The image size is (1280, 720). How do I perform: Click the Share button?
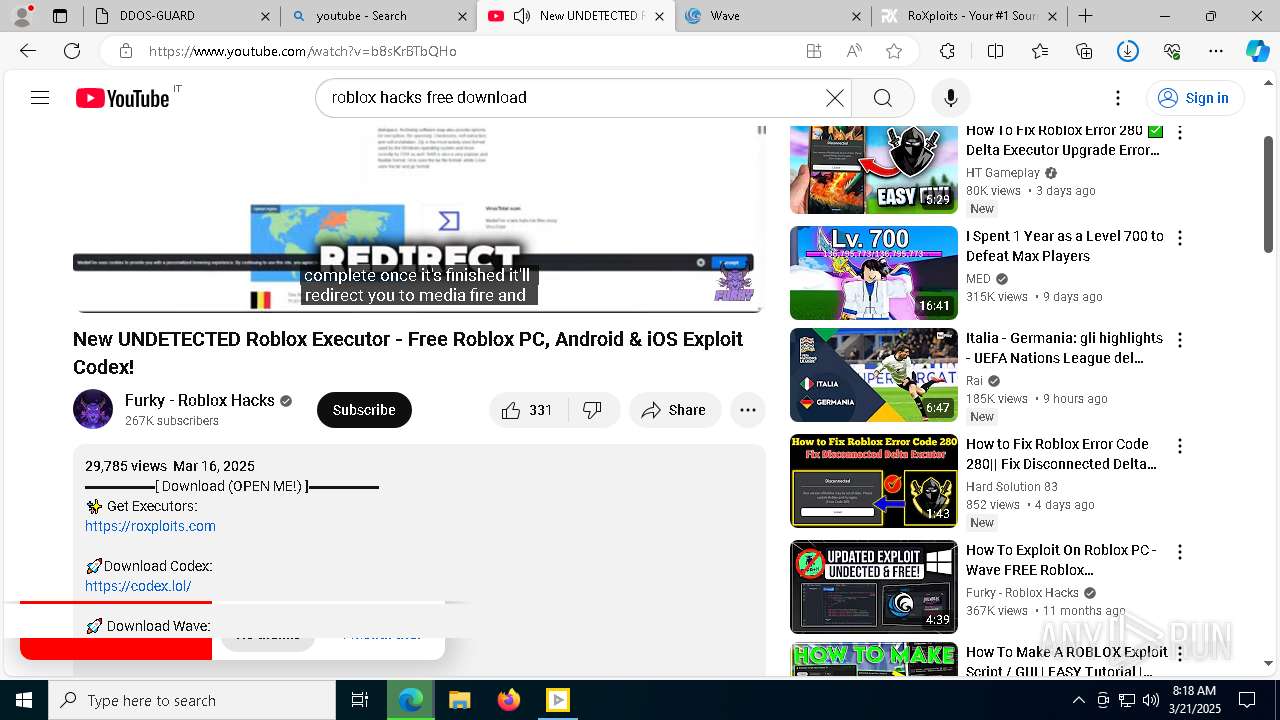pos(675,410)
